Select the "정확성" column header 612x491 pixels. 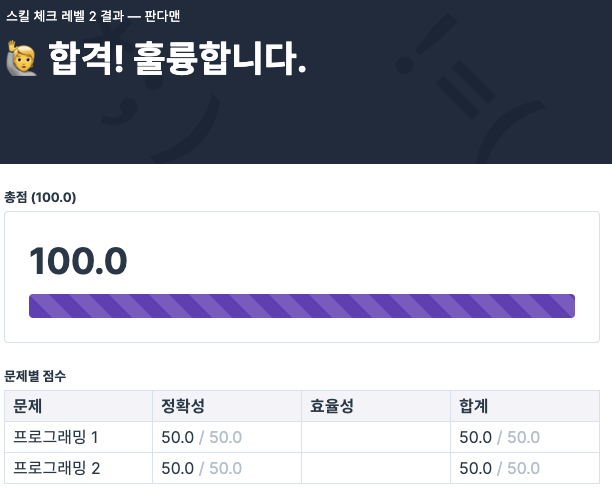click(x=183, y=406)
